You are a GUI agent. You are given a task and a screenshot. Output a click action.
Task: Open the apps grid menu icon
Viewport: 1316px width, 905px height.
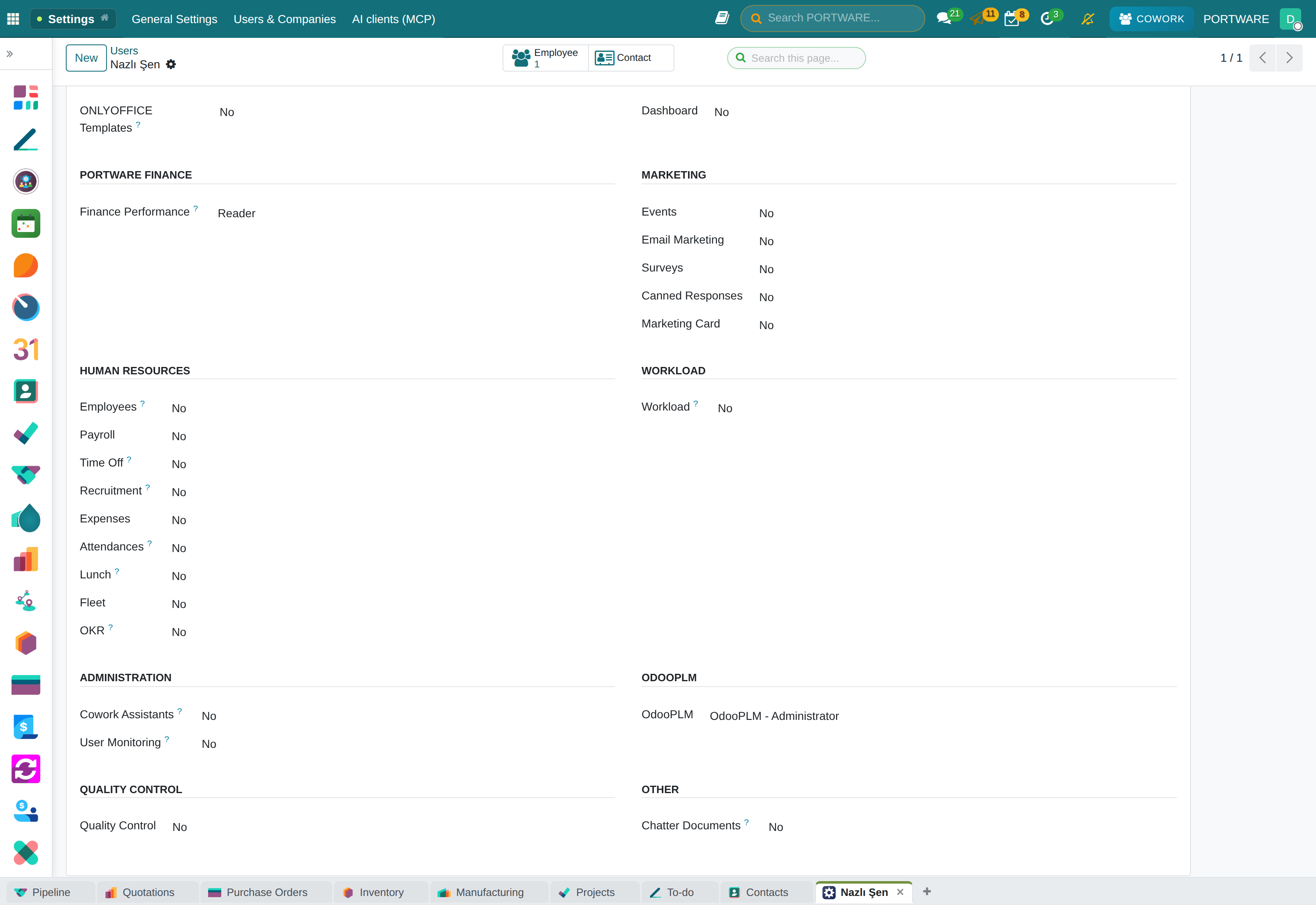tap(13, 19)
